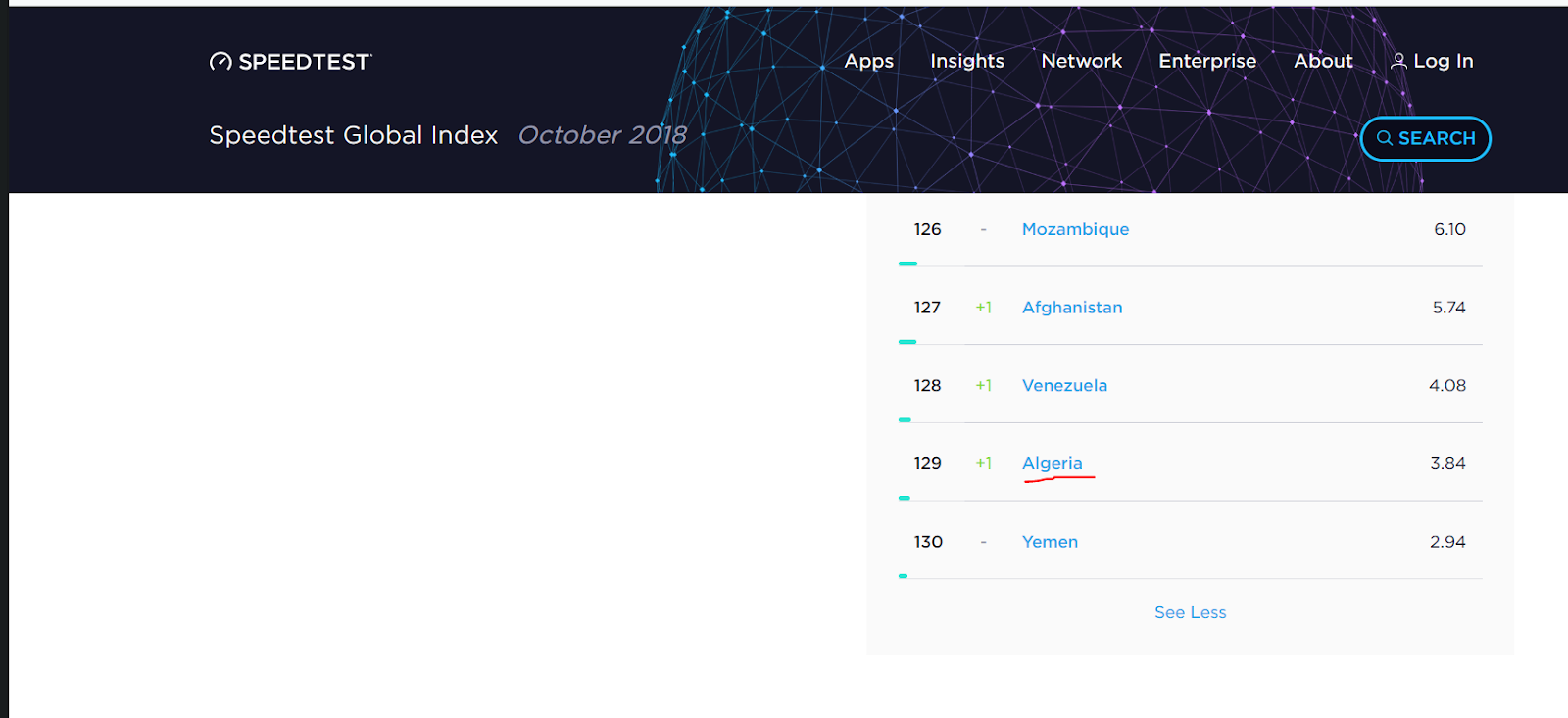
Task: Click the speed bar under Mozambique
Action: [907, 263]
